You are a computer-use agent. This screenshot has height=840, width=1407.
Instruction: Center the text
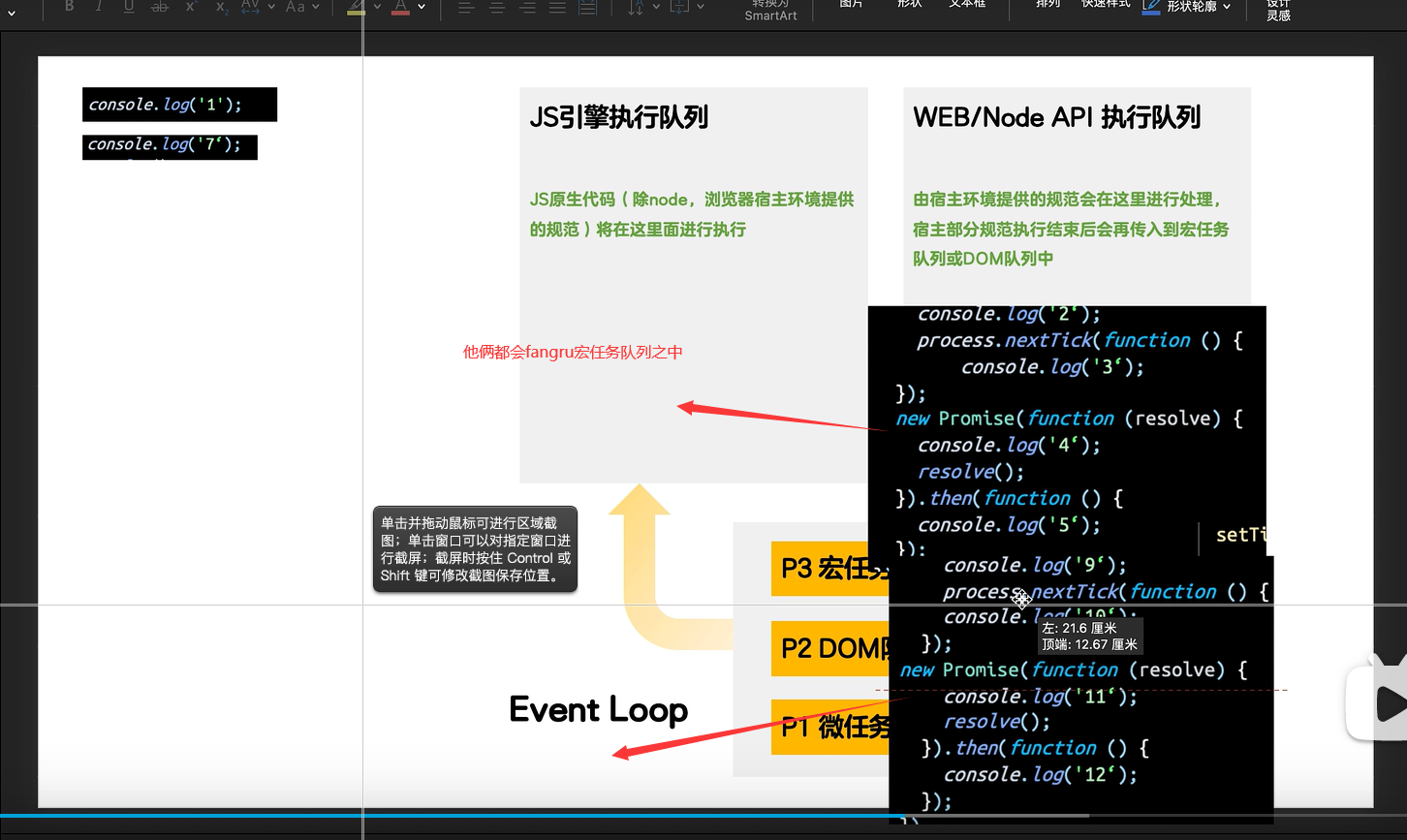[497, 7]
